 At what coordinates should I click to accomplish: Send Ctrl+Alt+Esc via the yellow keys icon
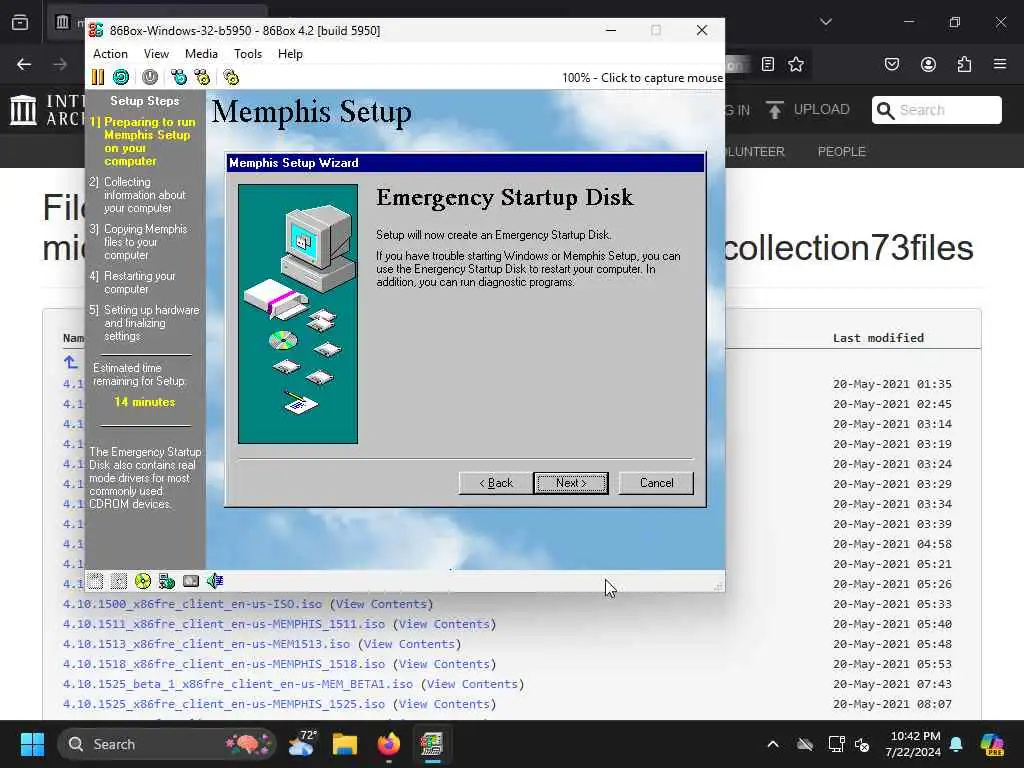202,77
